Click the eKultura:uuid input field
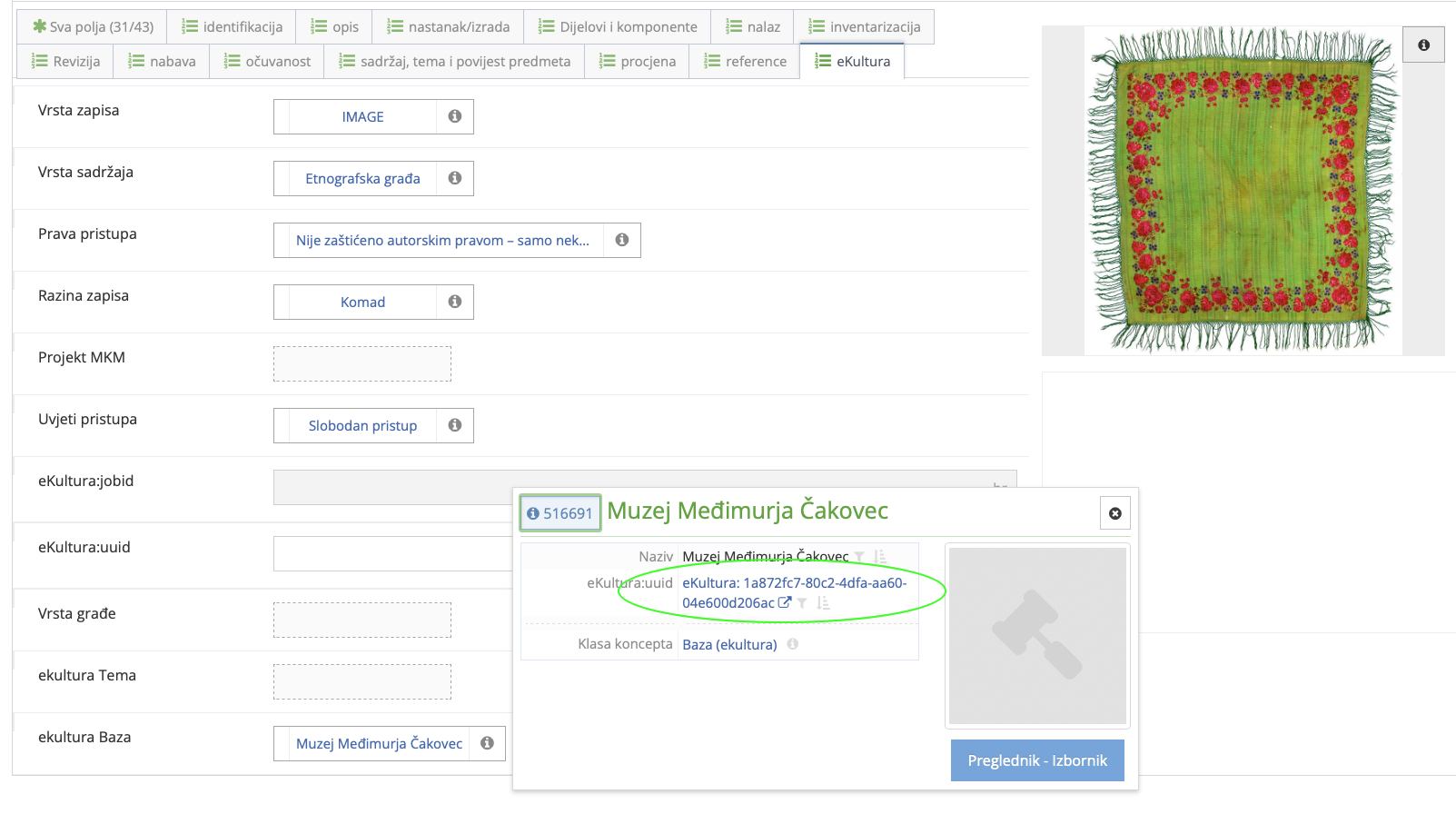The width and height of the screenshot is (1456, 814). click(x=393, y=553)
